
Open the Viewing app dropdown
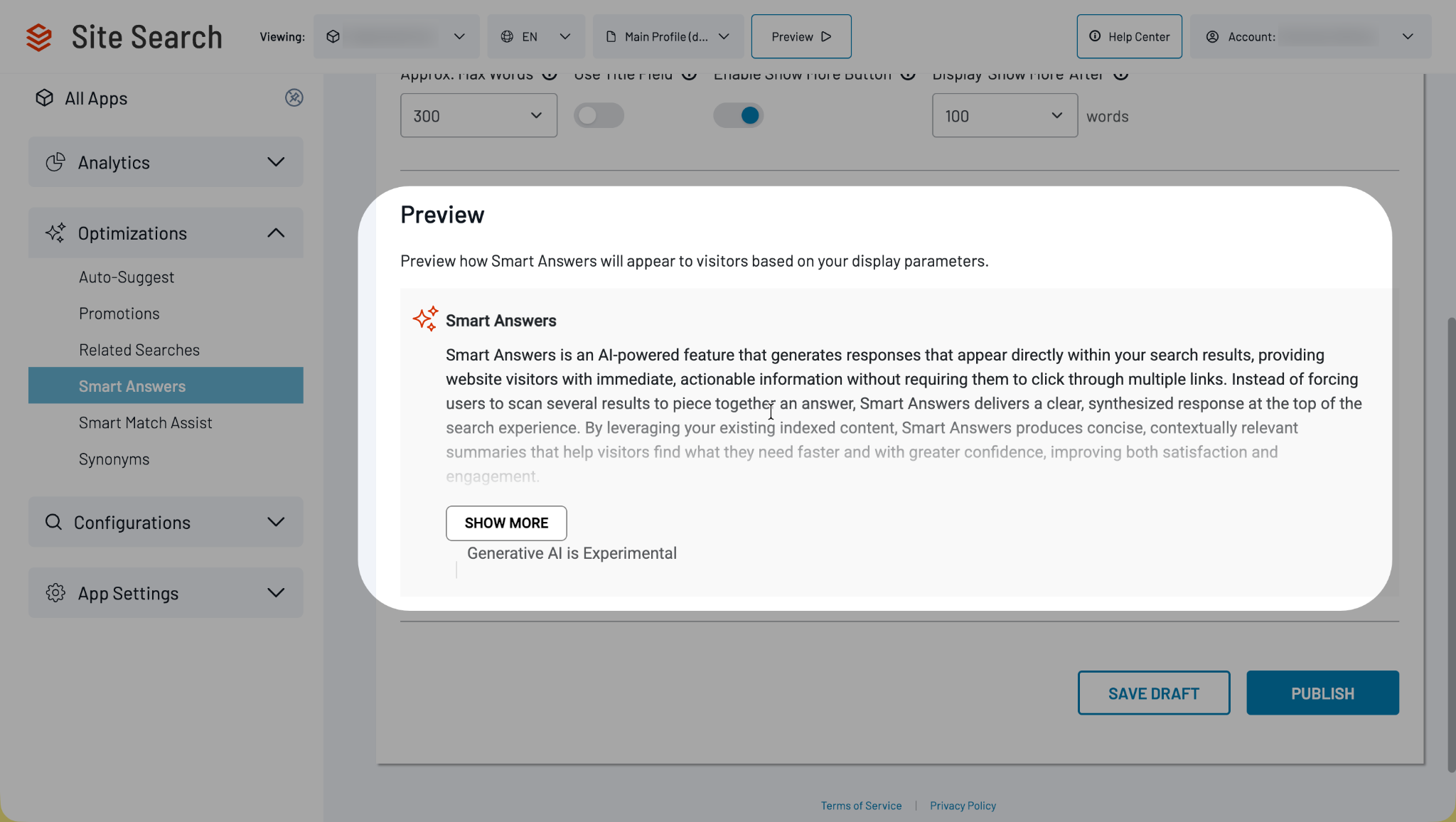tap(396, 36)
